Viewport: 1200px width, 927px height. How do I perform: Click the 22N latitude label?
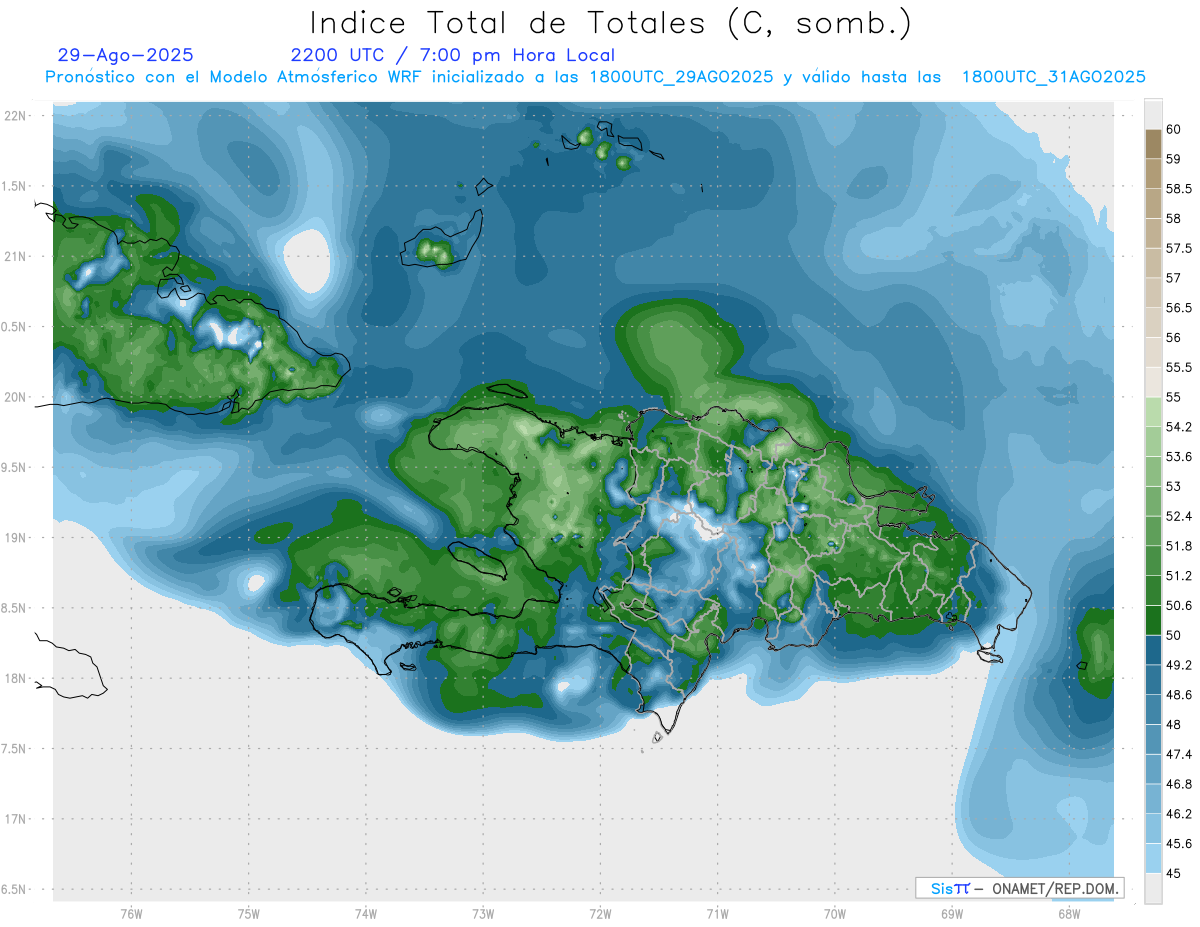pos(14,115)
